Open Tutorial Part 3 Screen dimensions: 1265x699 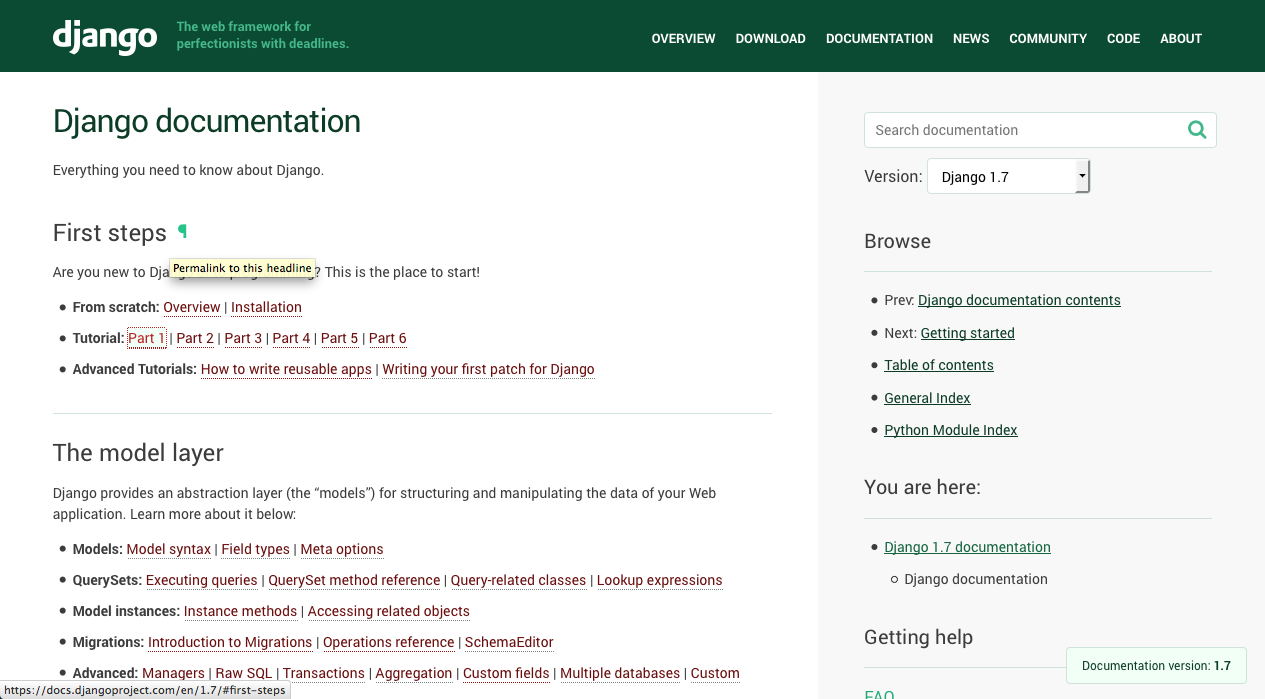click(x=243, y=338)
